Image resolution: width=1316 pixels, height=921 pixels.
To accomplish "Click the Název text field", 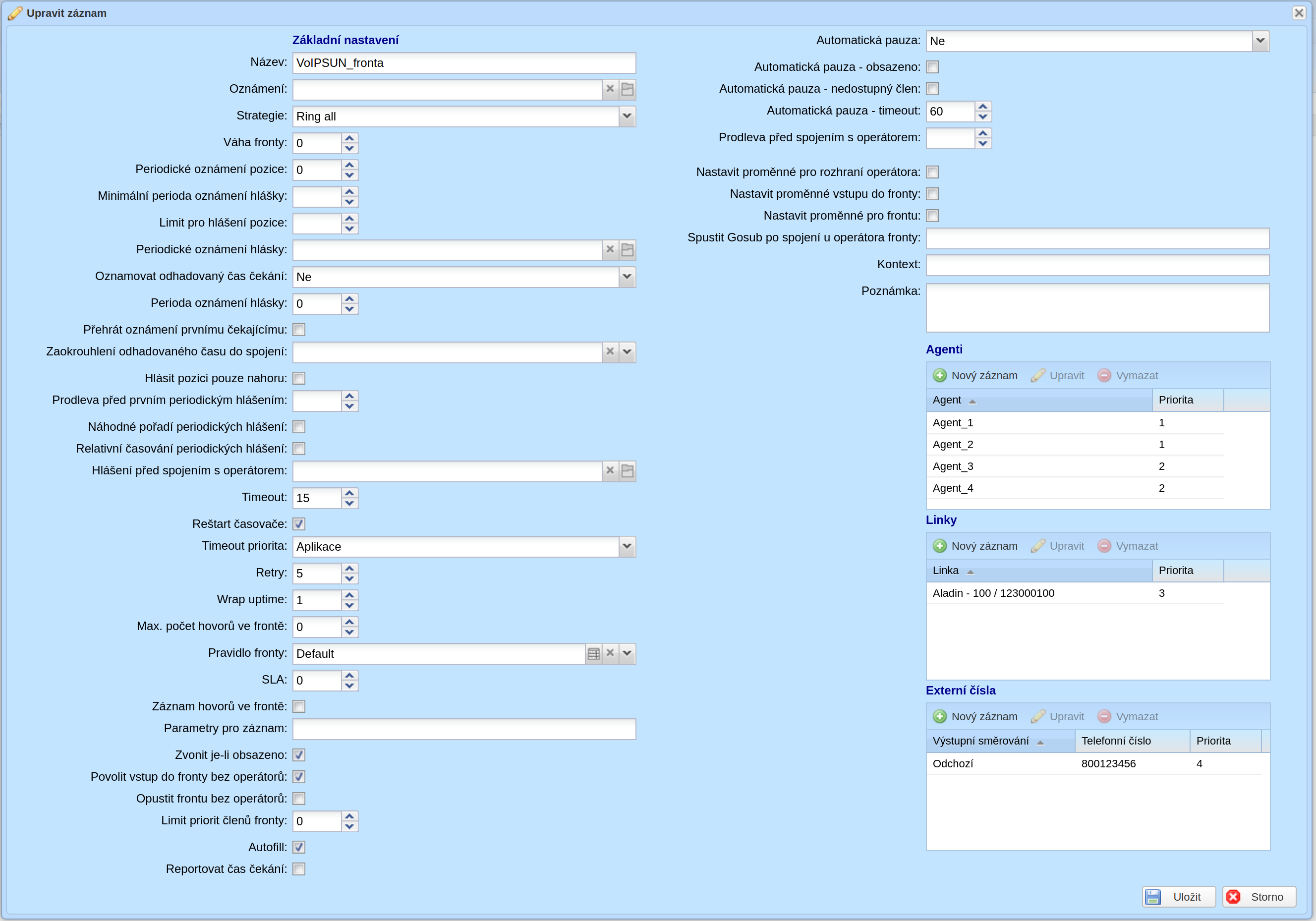I will (464, 63).
